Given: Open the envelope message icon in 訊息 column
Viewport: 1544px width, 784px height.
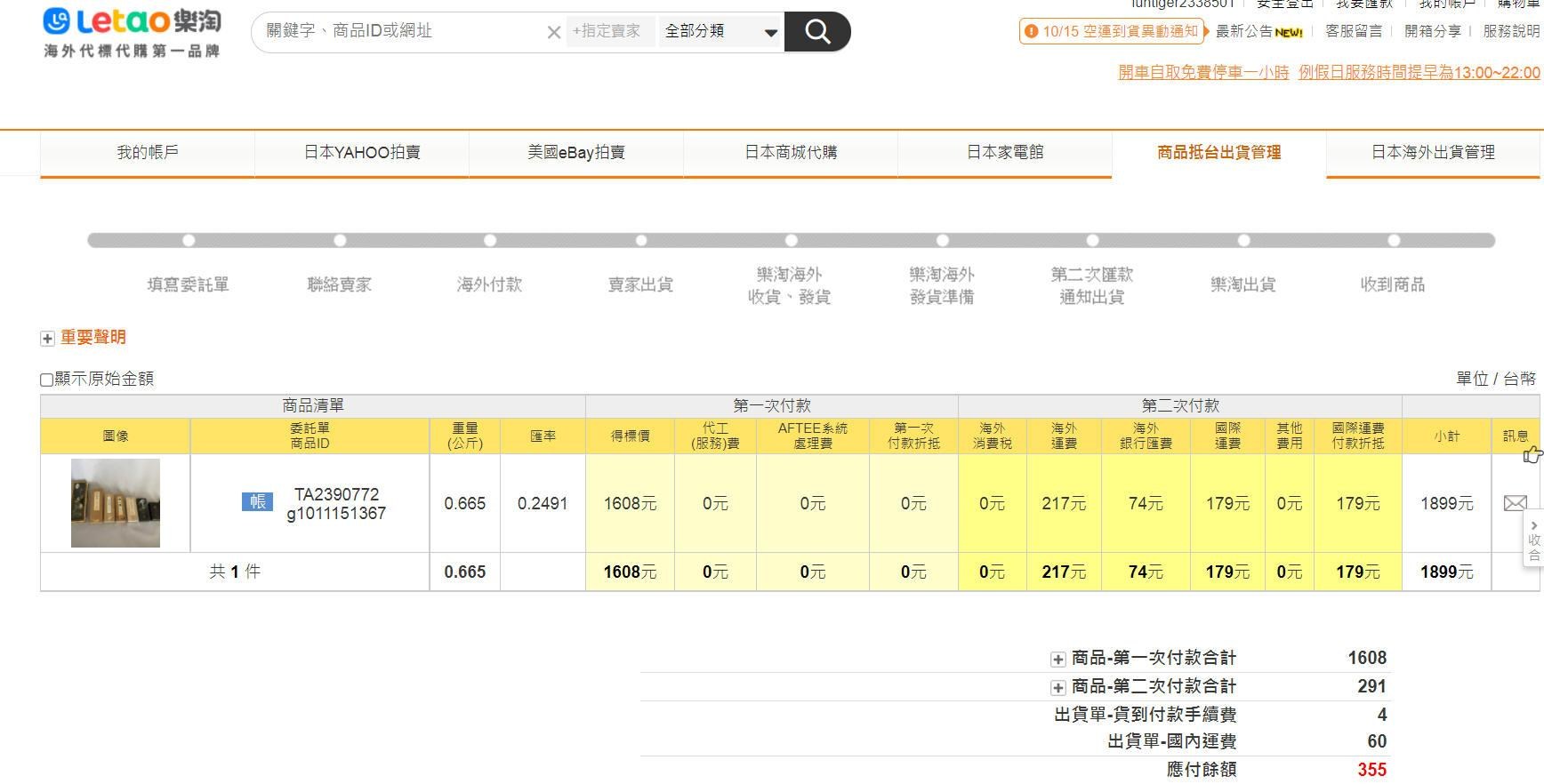Looking at the screenshot, I should (x=1515, y=503).
